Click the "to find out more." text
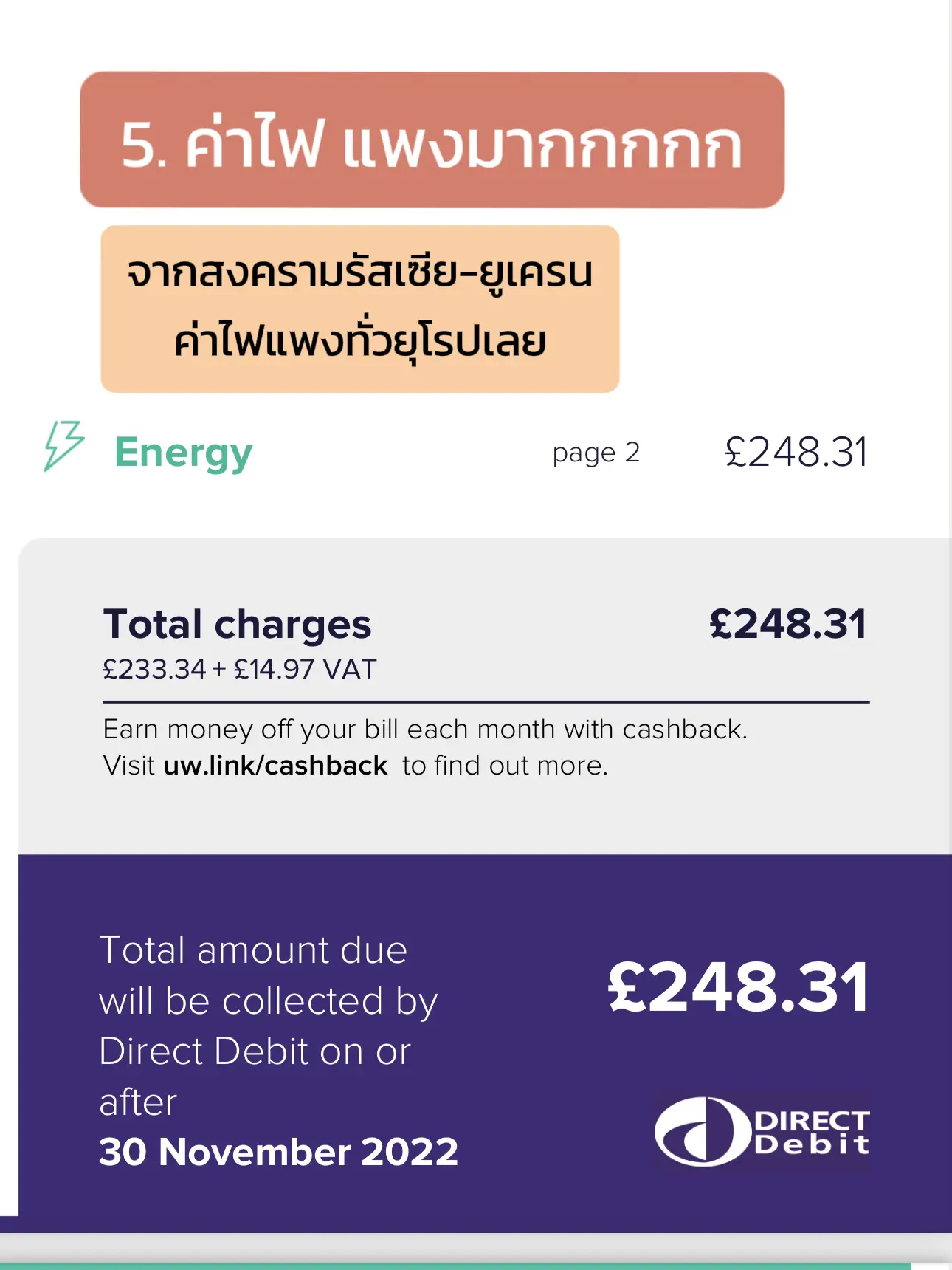The height and width of the screenshot is (1270, 952). (505, 766)
